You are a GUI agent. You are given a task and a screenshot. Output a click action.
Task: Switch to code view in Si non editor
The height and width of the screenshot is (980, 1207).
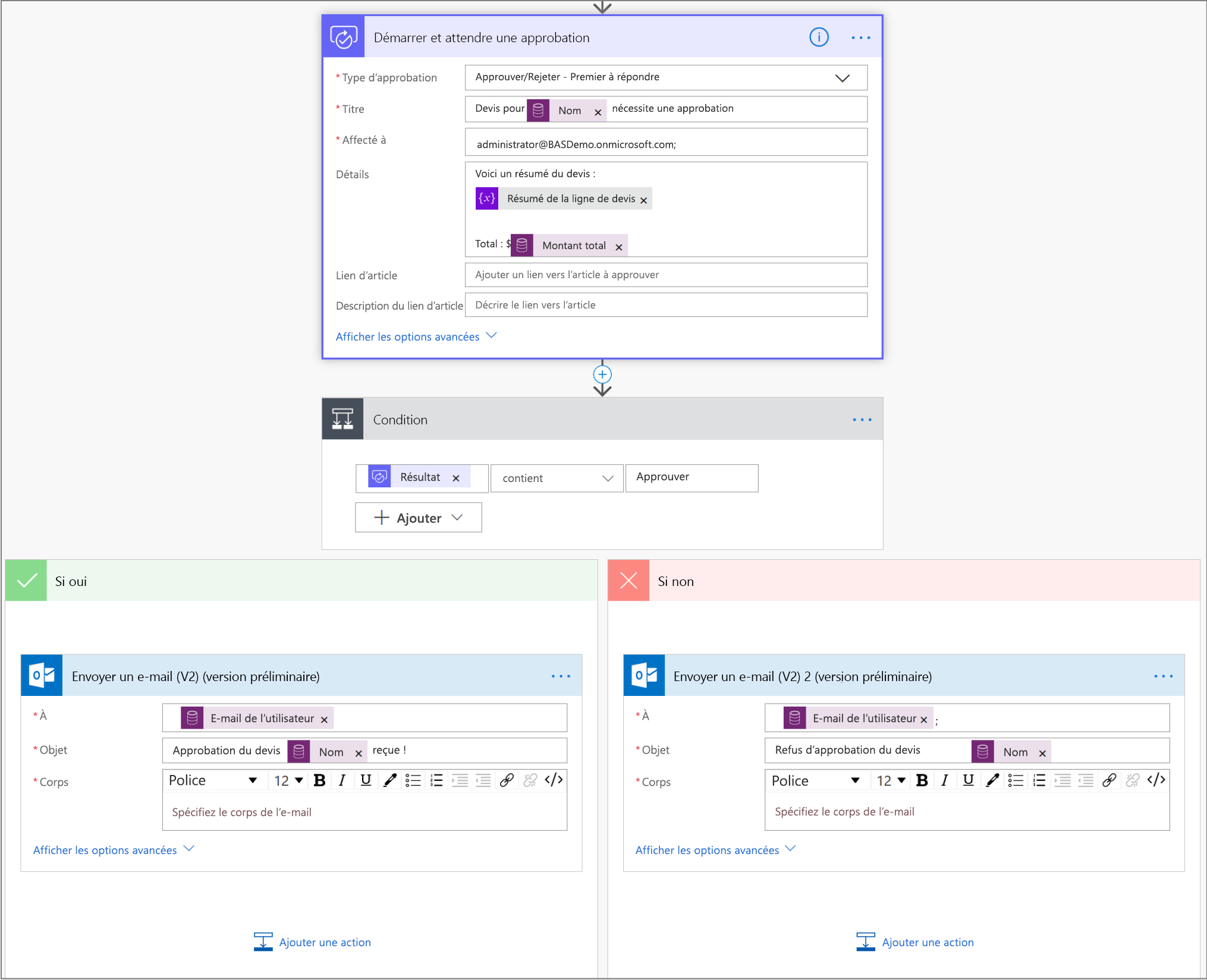click(1156, 780)
